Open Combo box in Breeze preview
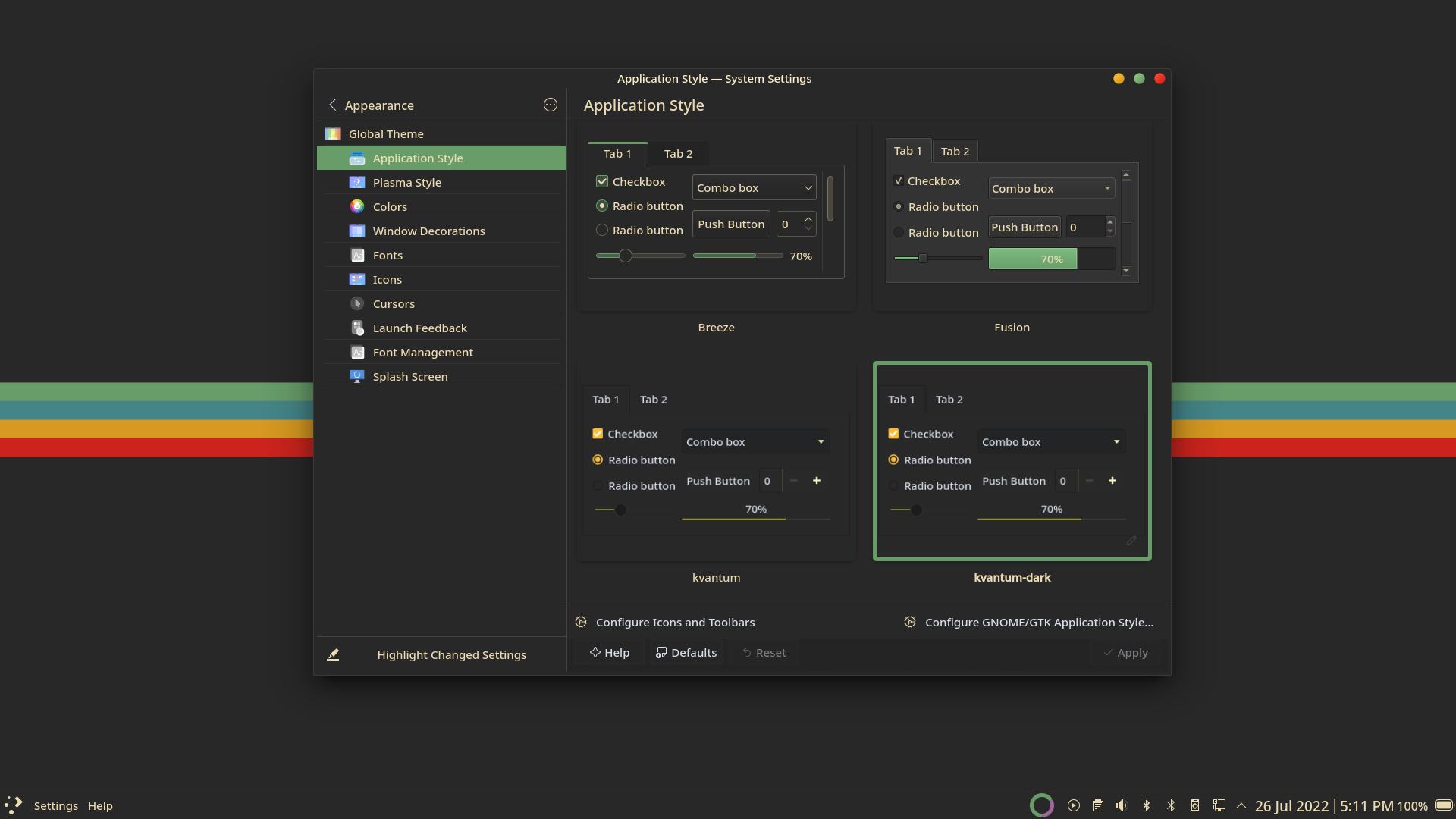The height and width of the screenshot is (819, 1456). pos(754,187)
